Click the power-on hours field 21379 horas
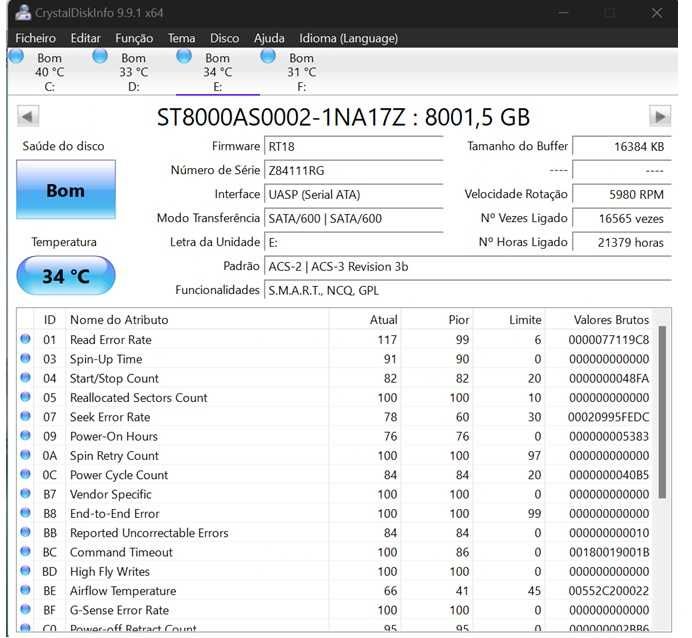Screen dimensions: 692x638 (x=622, y=242)
